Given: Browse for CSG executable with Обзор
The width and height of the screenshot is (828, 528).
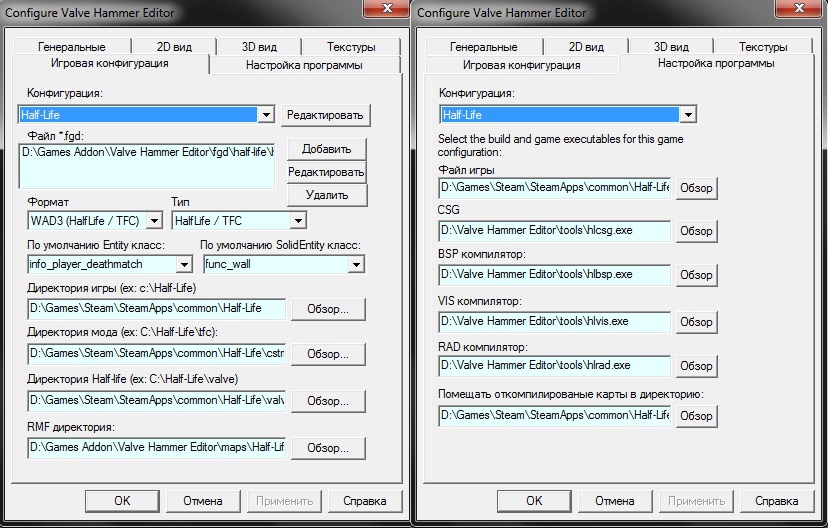Looking at the screenshot, I should click(x=697, y=231).
